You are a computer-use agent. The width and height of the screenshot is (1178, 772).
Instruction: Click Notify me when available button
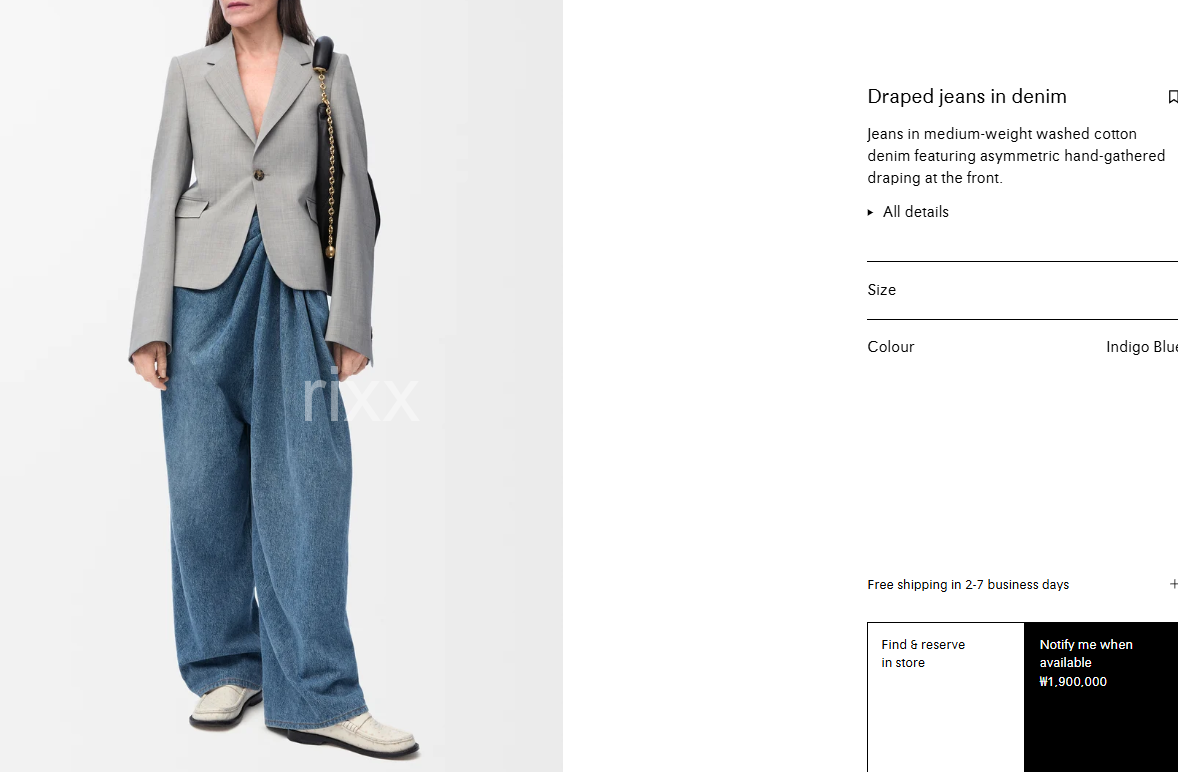point(1101,697)
